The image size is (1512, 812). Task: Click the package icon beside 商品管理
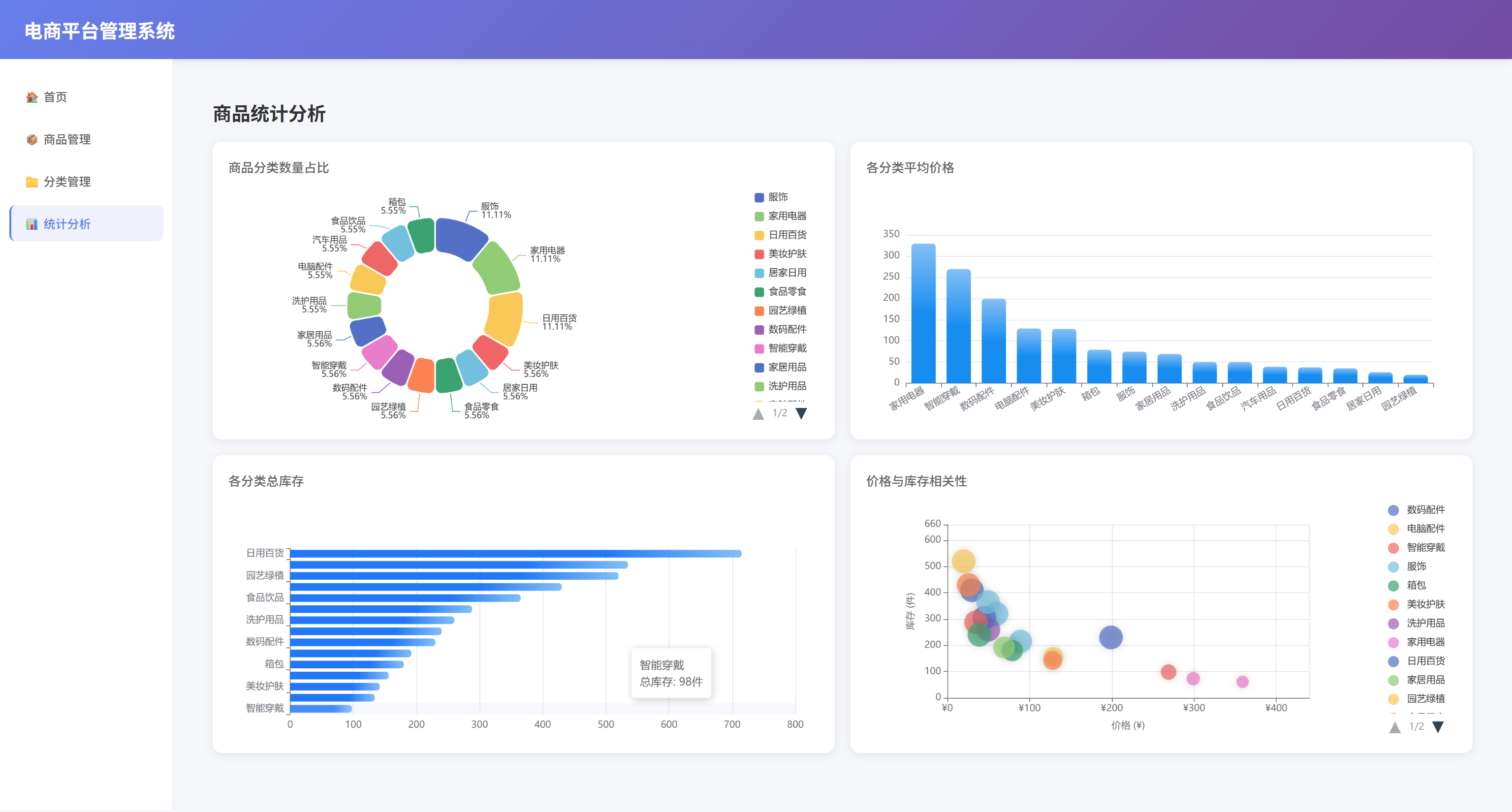coord(31,140)
